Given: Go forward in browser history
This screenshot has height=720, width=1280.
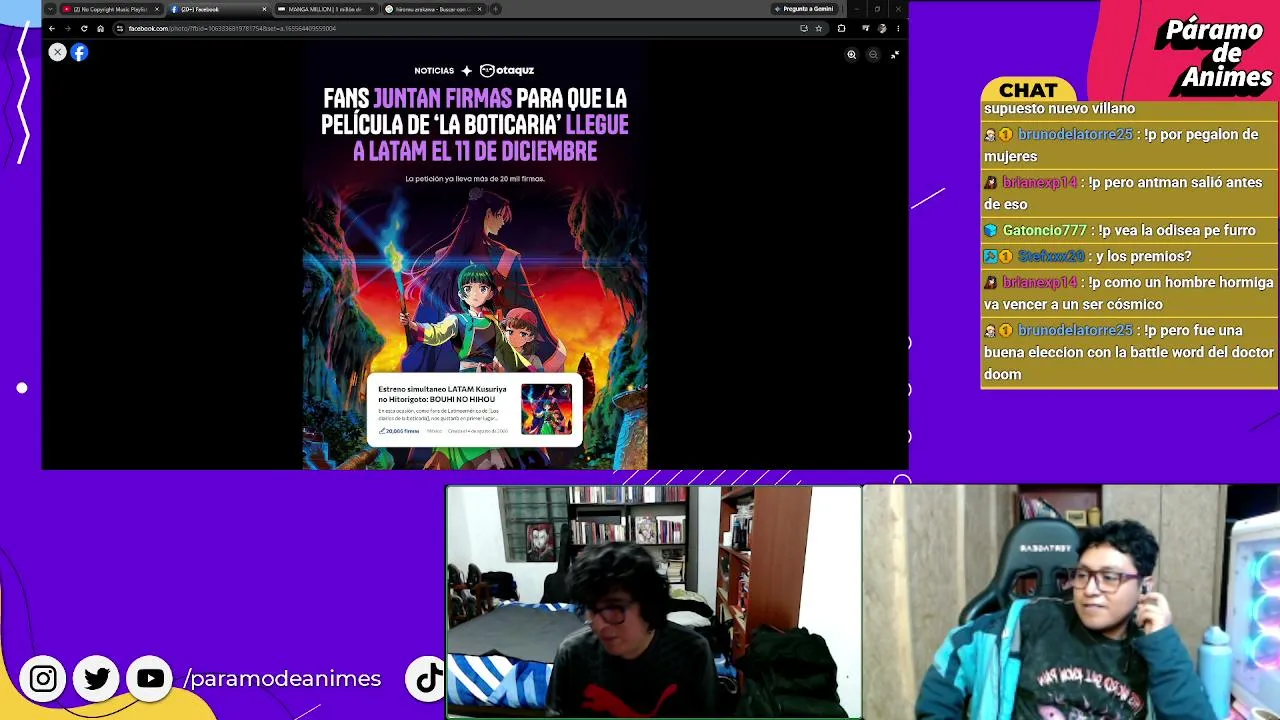Looking at the screenshot, I should click(x=68, y=28).
